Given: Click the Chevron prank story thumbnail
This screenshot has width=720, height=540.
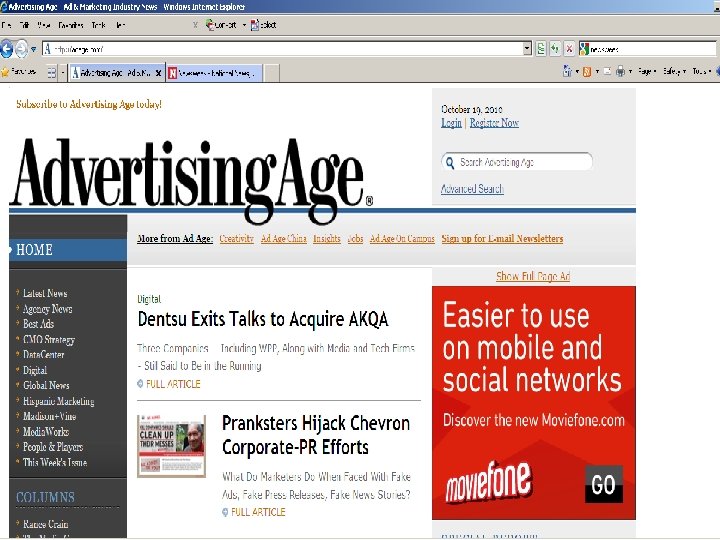Looking at the screenshot, I should [171, 446].
